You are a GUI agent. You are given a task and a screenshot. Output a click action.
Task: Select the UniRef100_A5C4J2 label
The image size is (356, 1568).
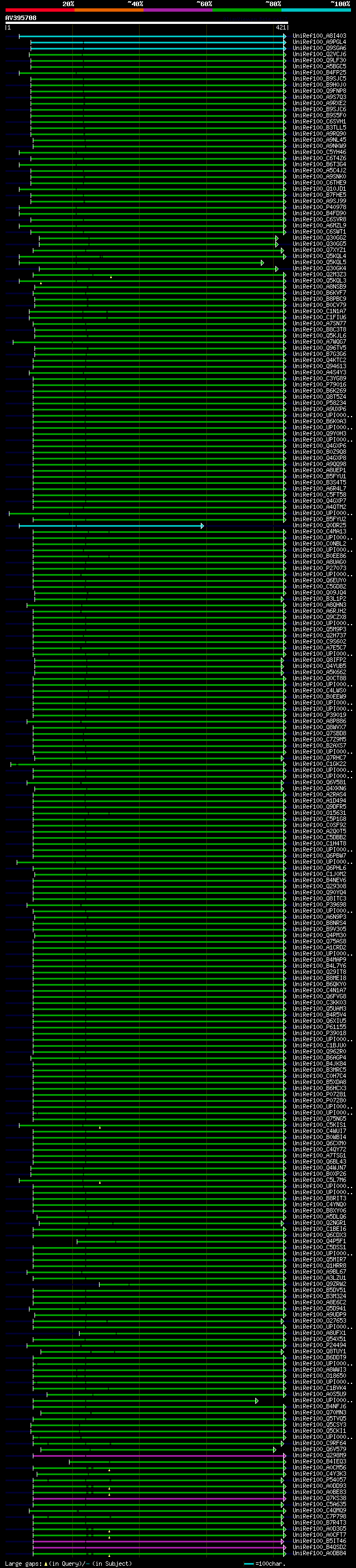(x=319, y=170)
